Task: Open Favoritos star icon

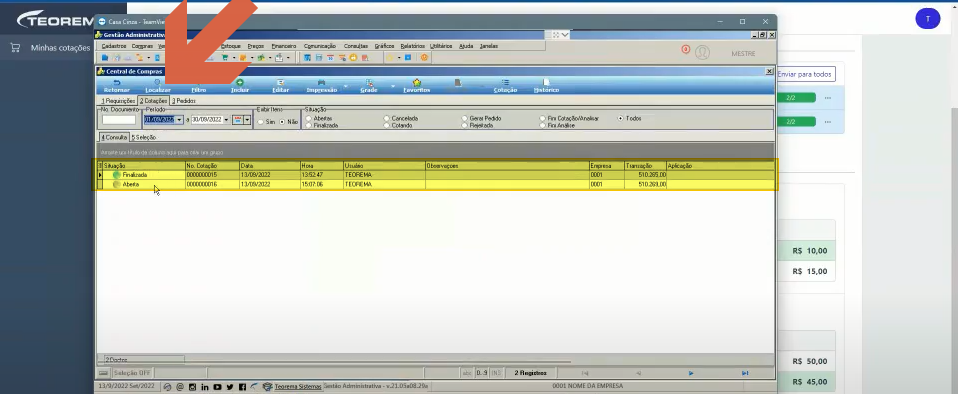Action: click(x=417, y=82)
